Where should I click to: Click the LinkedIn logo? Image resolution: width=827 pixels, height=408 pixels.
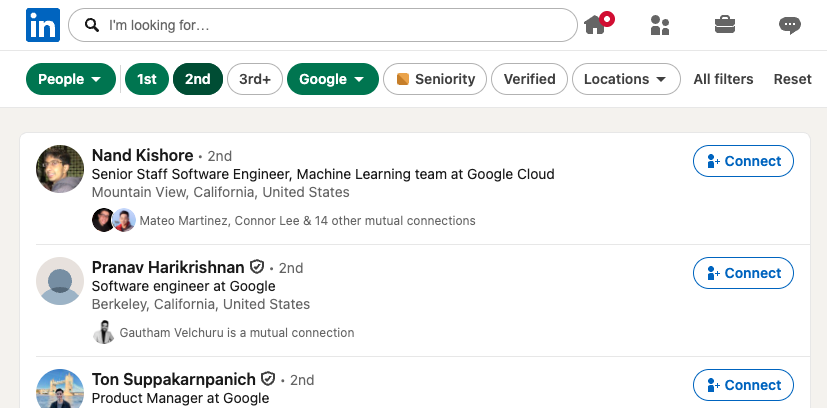tap(43, 25)
